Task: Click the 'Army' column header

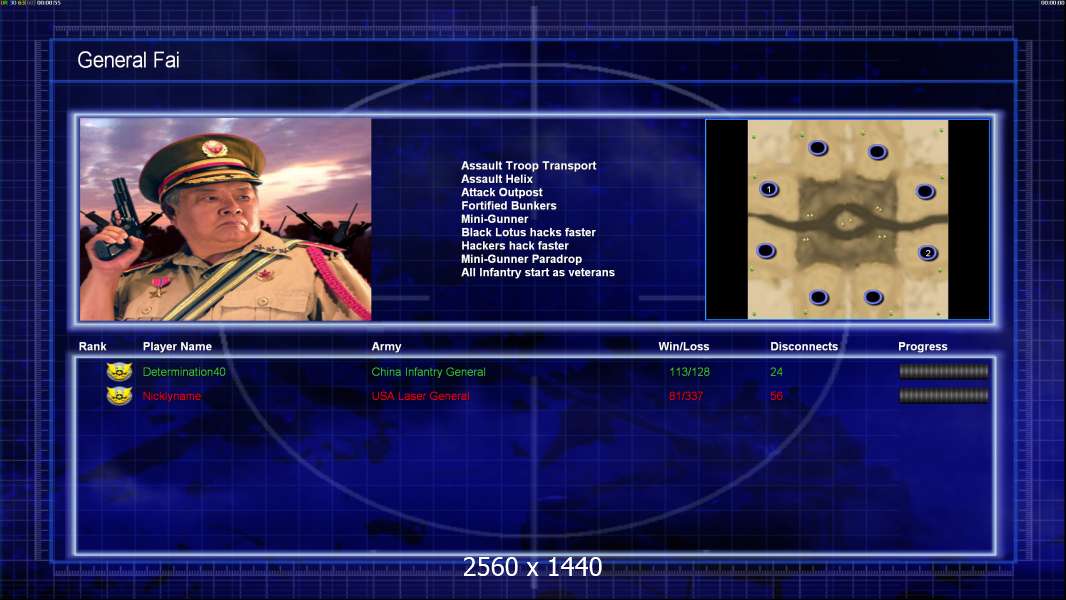Action: (386, 347)
